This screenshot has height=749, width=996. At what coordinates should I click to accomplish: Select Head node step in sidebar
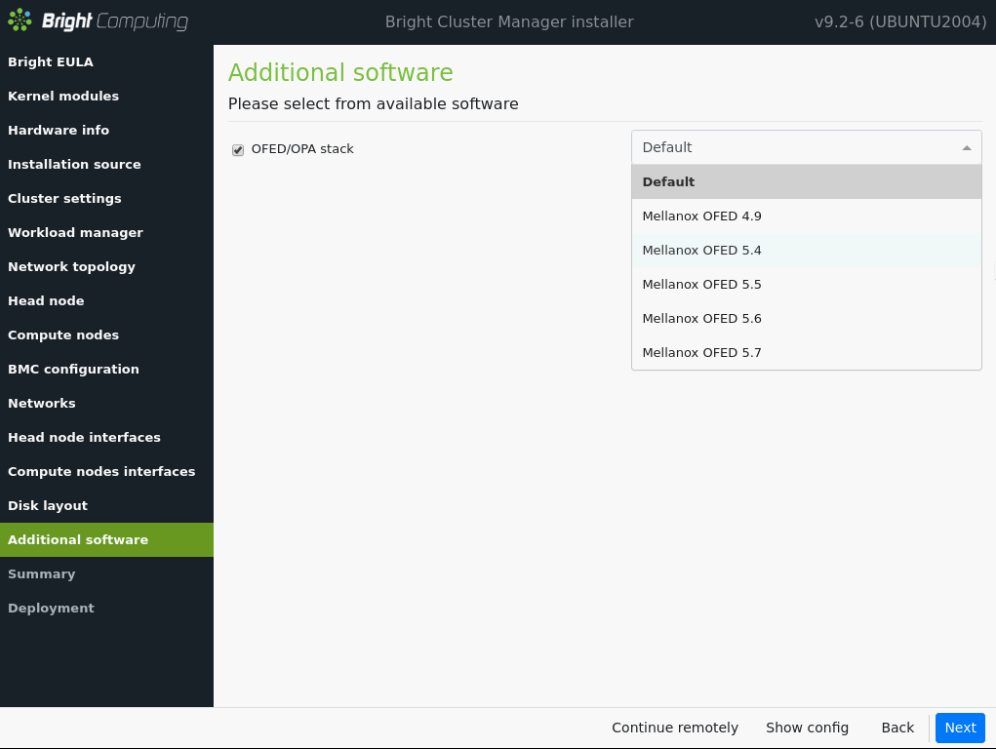click(x=107, y=301)
